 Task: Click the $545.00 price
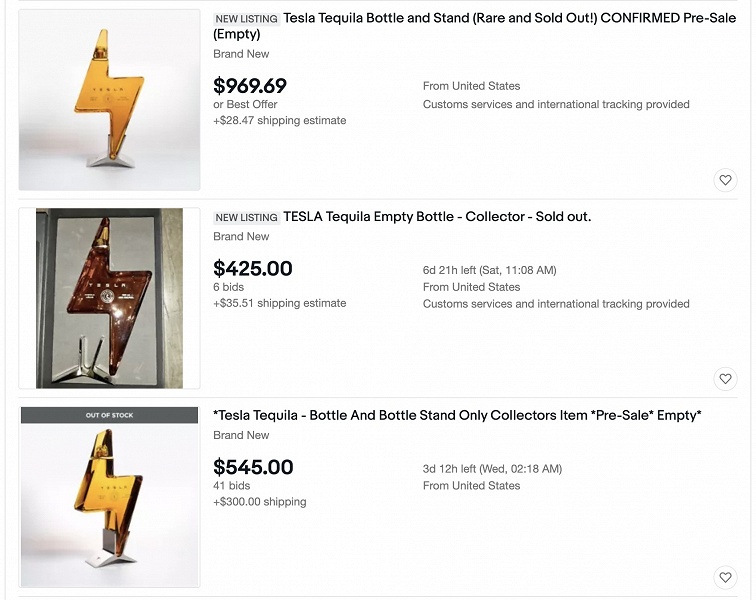253,467
